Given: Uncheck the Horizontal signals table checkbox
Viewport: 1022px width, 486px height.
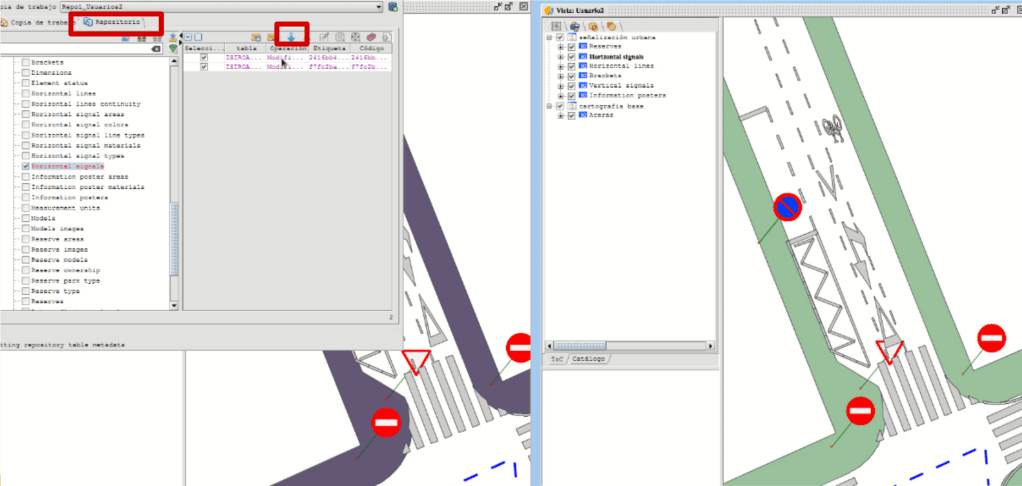Looking at the screenshot, I should (26, 166).
